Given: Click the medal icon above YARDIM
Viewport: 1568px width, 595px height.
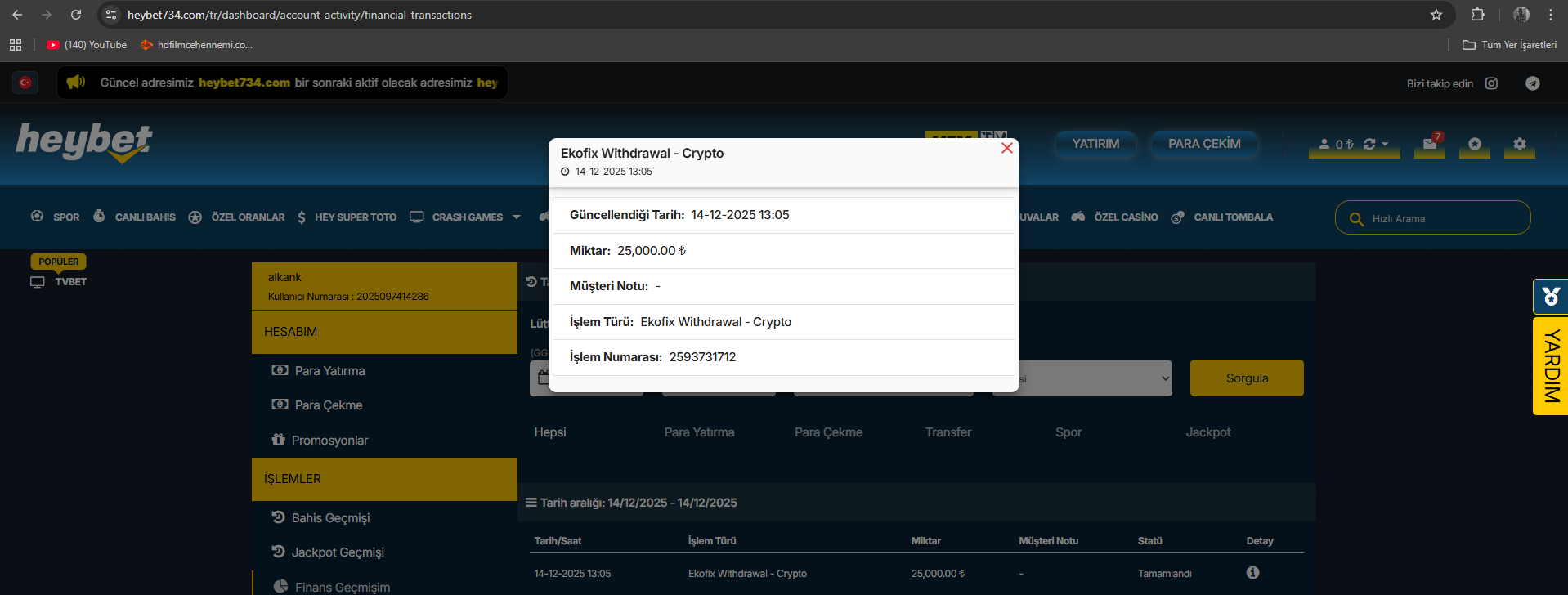Looking at the screenshot, I should pyautogui.click(x=1551, y=296).
